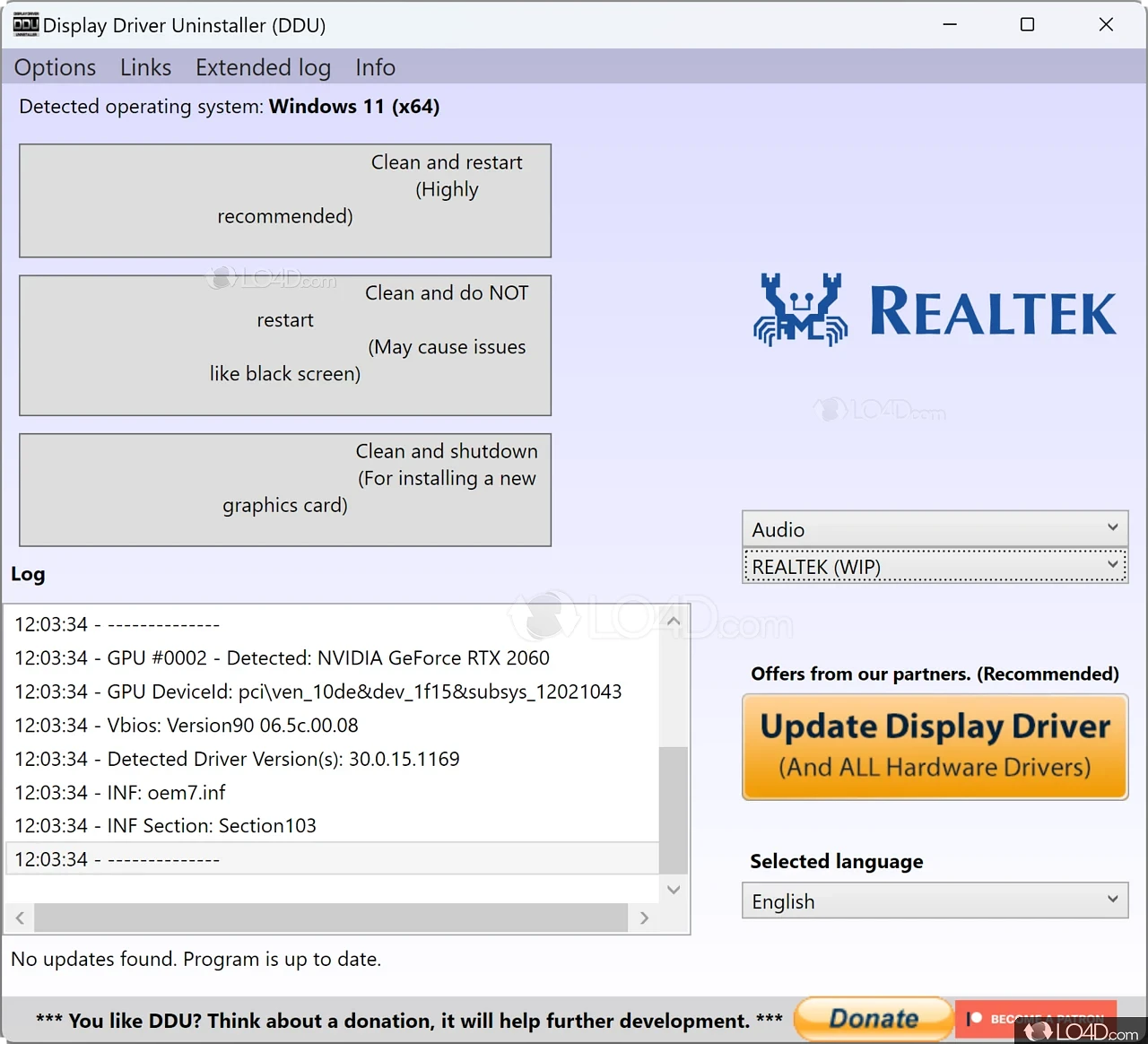This screenshot has width=1148, height=1044.
Task: Select log row INF: oem7.inf
Action: coord(332,792)
